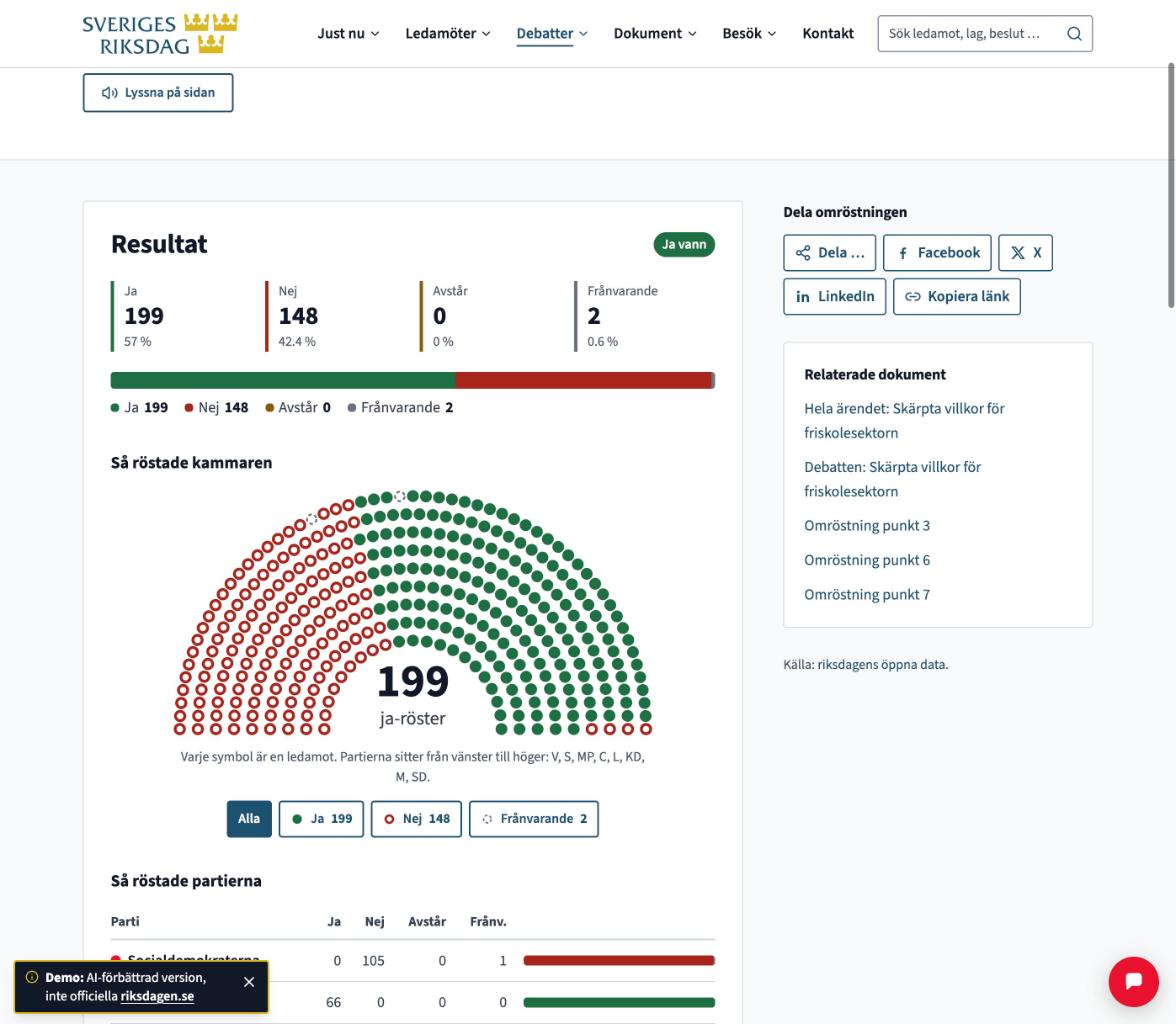
Task: Share the vote on Facebook
Action: coord(938,253)
